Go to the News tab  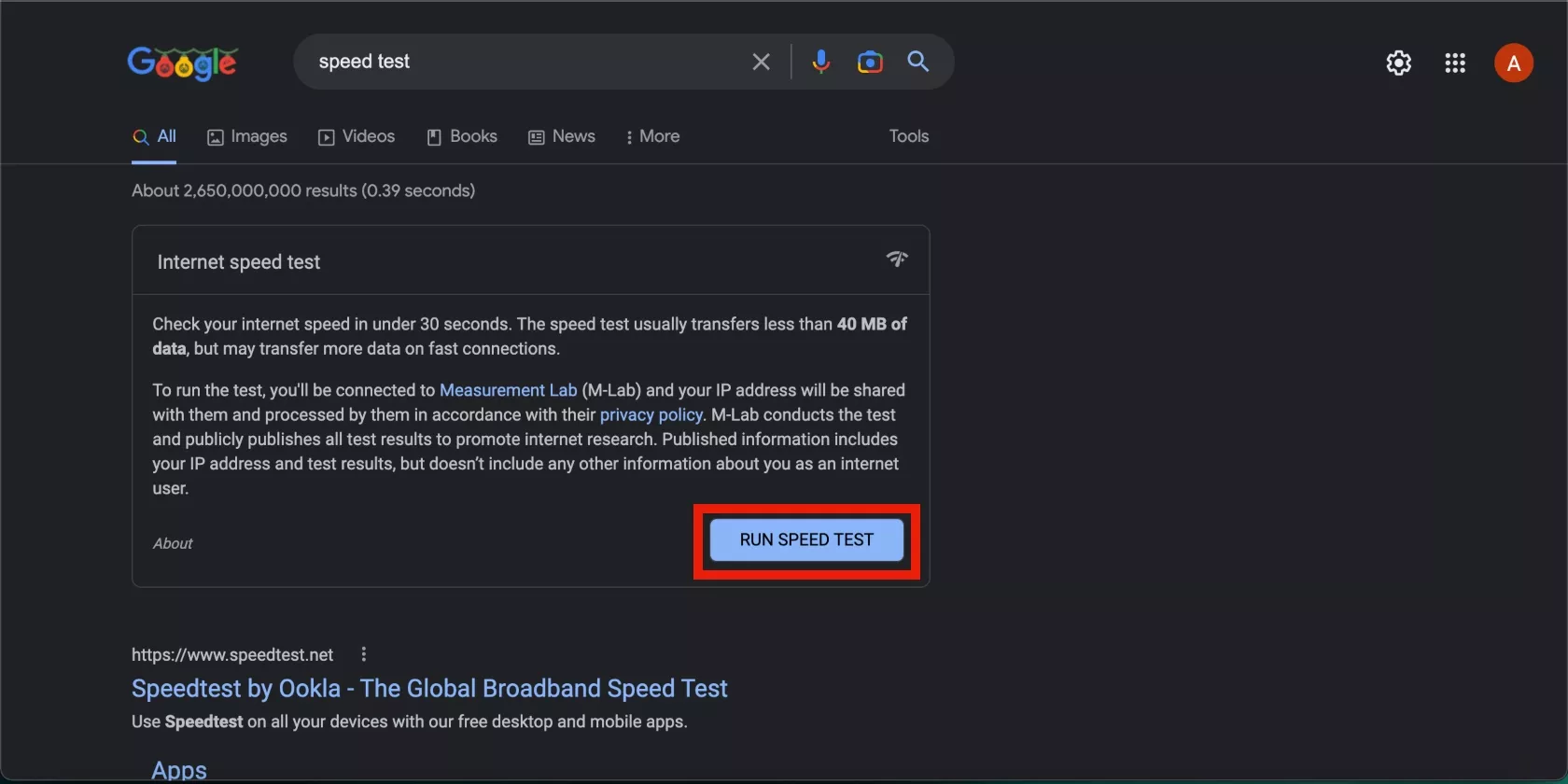[562, 136]
